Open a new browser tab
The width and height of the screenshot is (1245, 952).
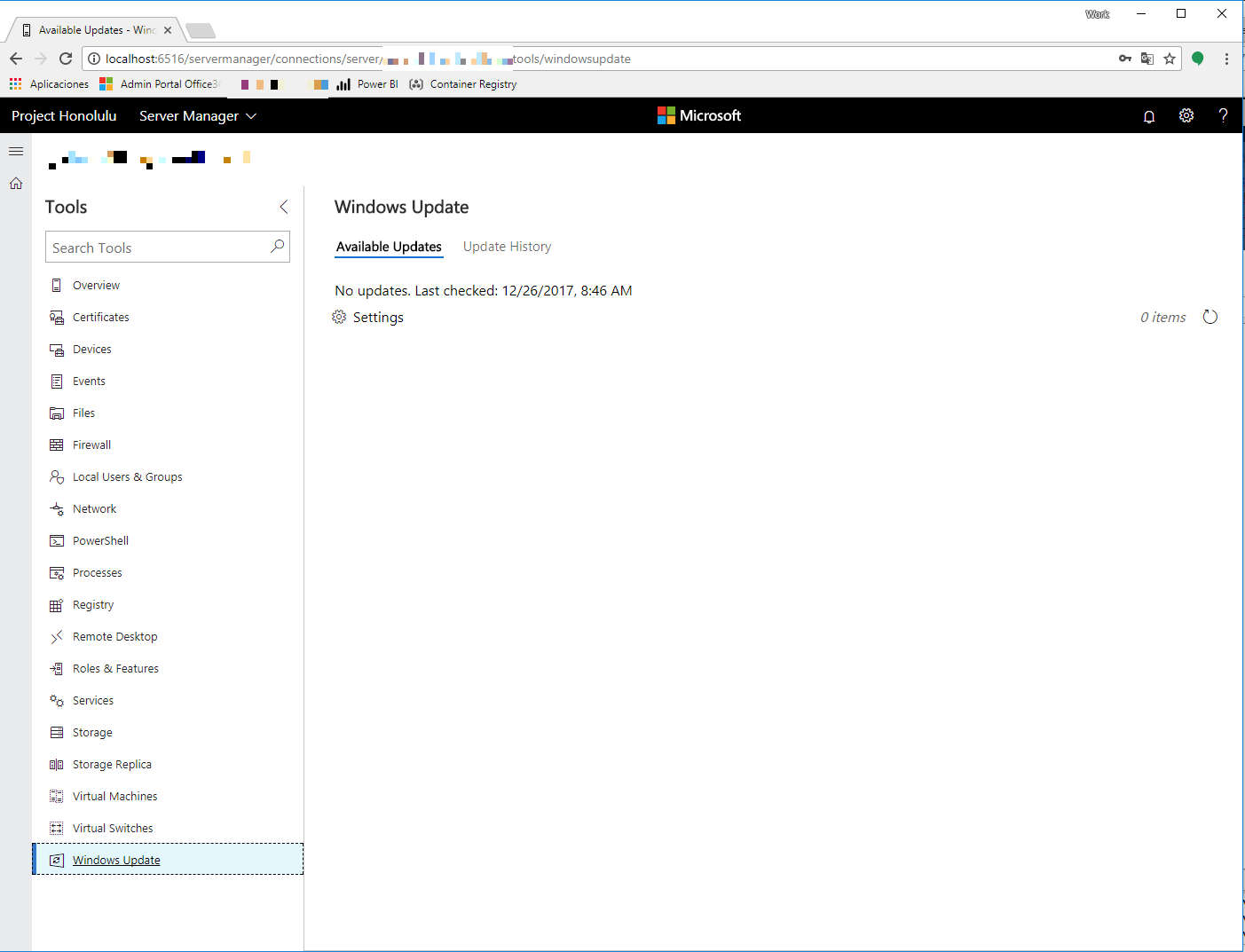point(201,31)
